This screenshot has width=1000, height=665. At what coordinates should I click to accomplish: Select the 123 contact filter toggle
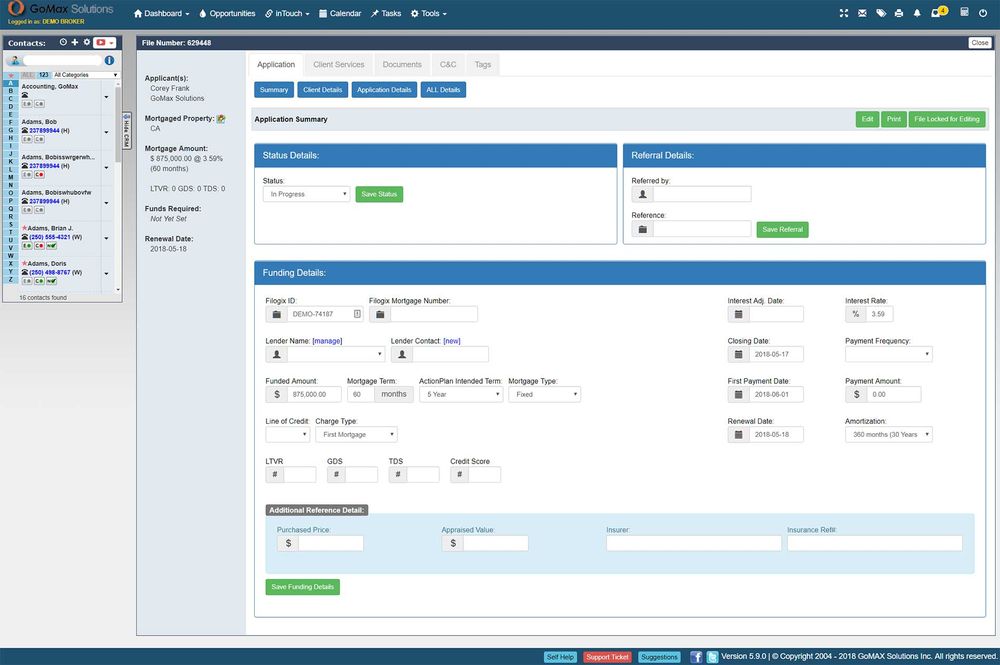point(43,75)
